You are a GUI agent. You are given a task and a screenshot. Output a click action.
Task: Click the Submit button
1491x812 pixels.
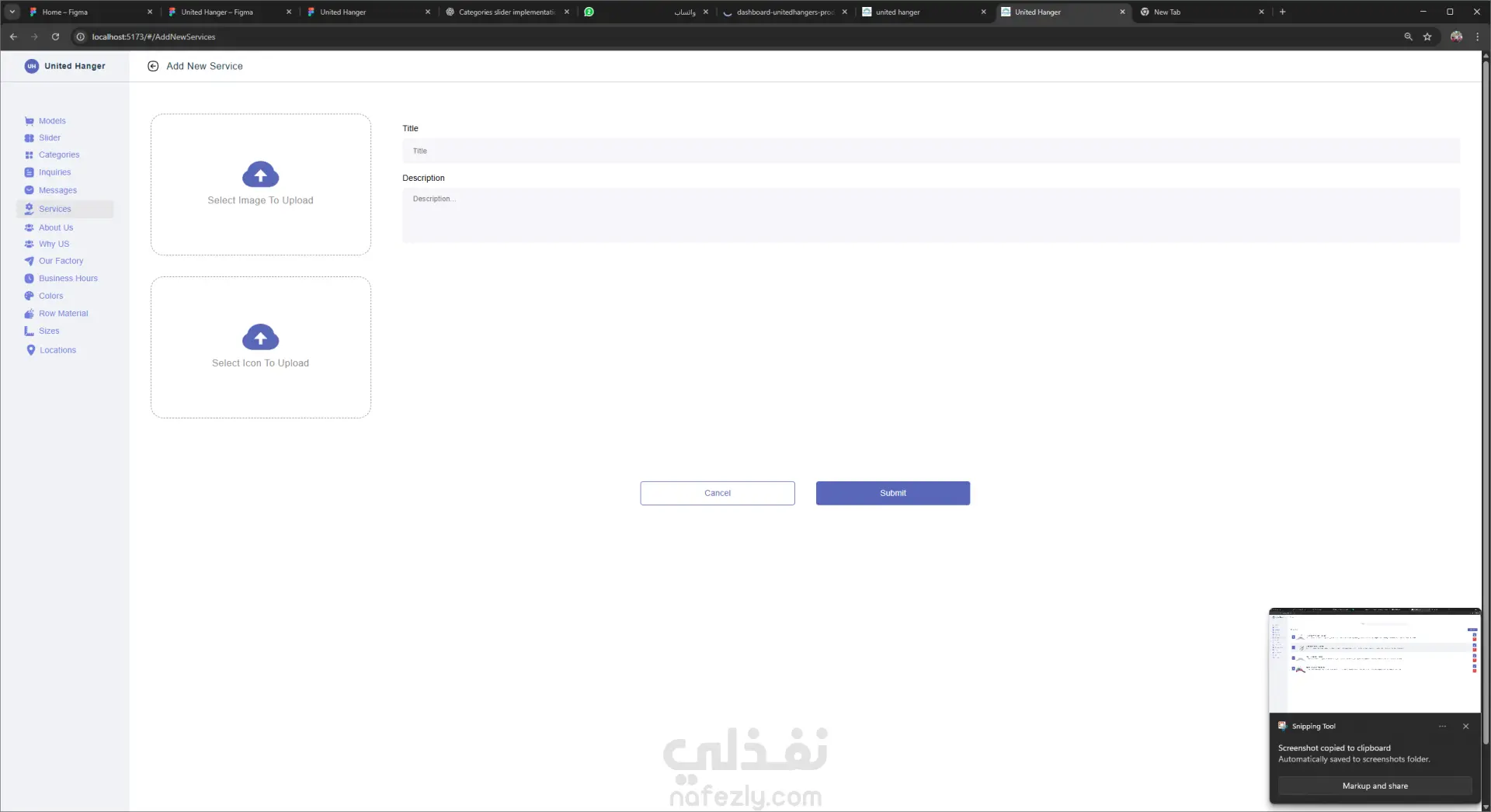point(892,493)
